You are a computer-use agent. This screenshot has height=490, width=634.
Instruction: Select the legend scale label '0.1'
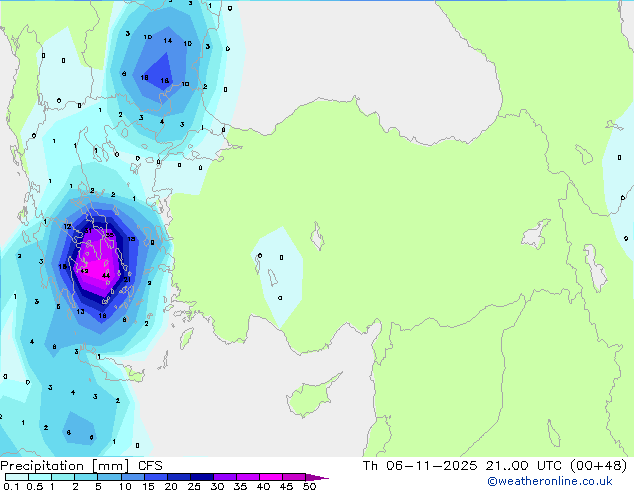11,486
